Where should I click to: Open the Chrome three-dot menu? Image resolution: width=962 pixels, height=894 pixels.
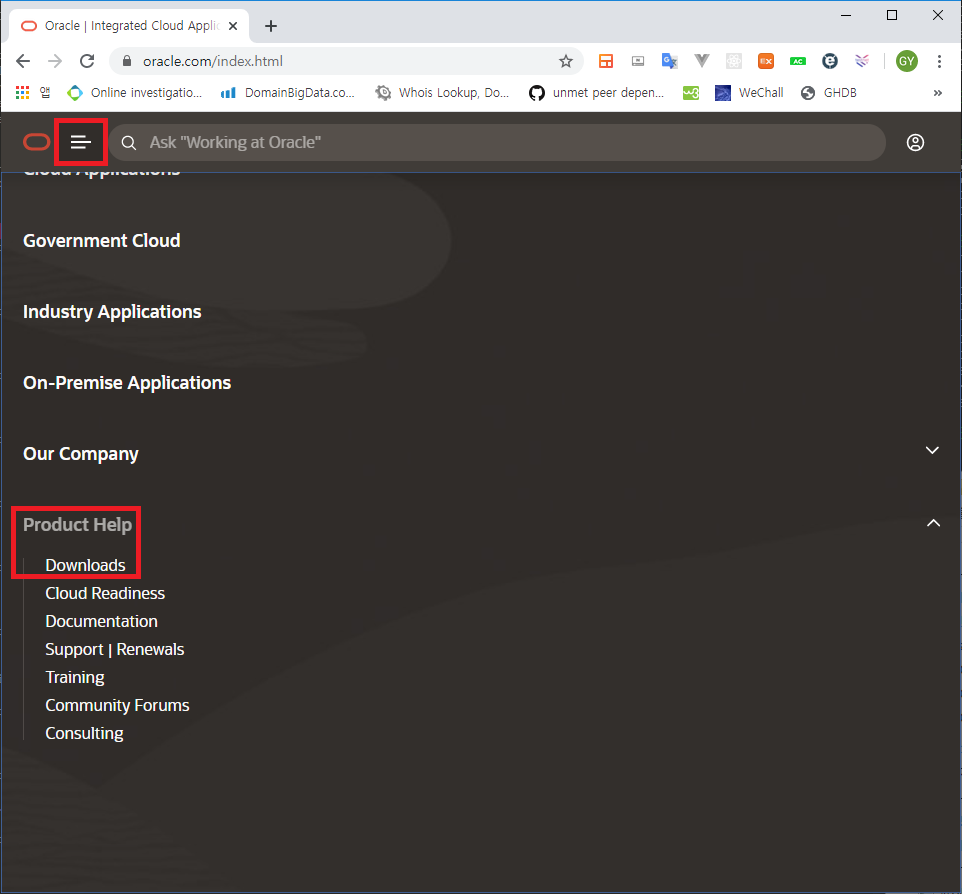click(x=939, y=61)
